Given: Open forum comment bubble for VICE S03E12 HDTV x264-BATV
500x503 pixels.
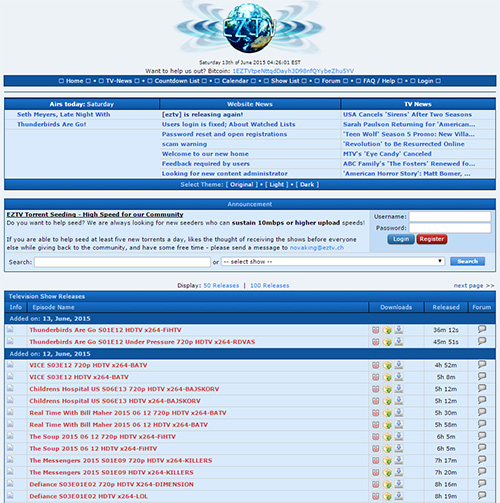Looking at the screenshot, I should click(x=482, y=376).
